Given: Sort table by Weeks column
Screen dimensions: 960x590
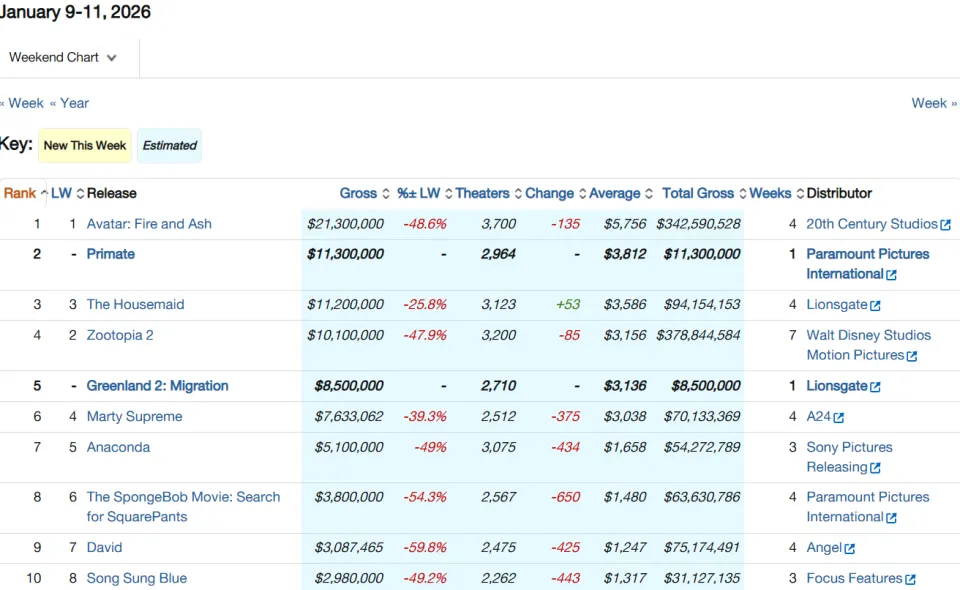Looking at the screenshot, I should coord(776,193).
